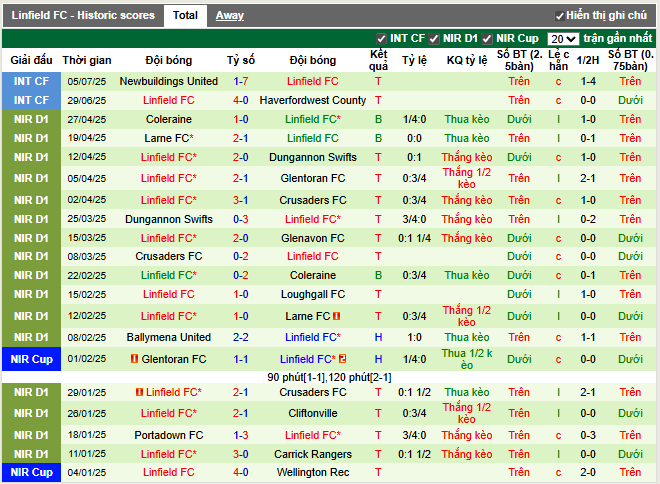
Task: Click the Số BT (0.75bàn) column header
Action: click(630, 60)
